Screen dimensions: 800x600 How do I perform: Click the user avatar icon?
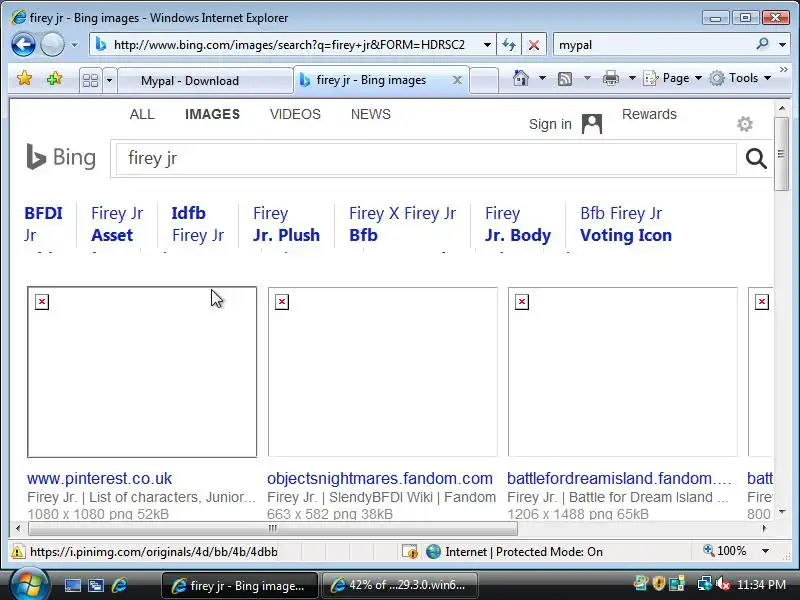592,124
